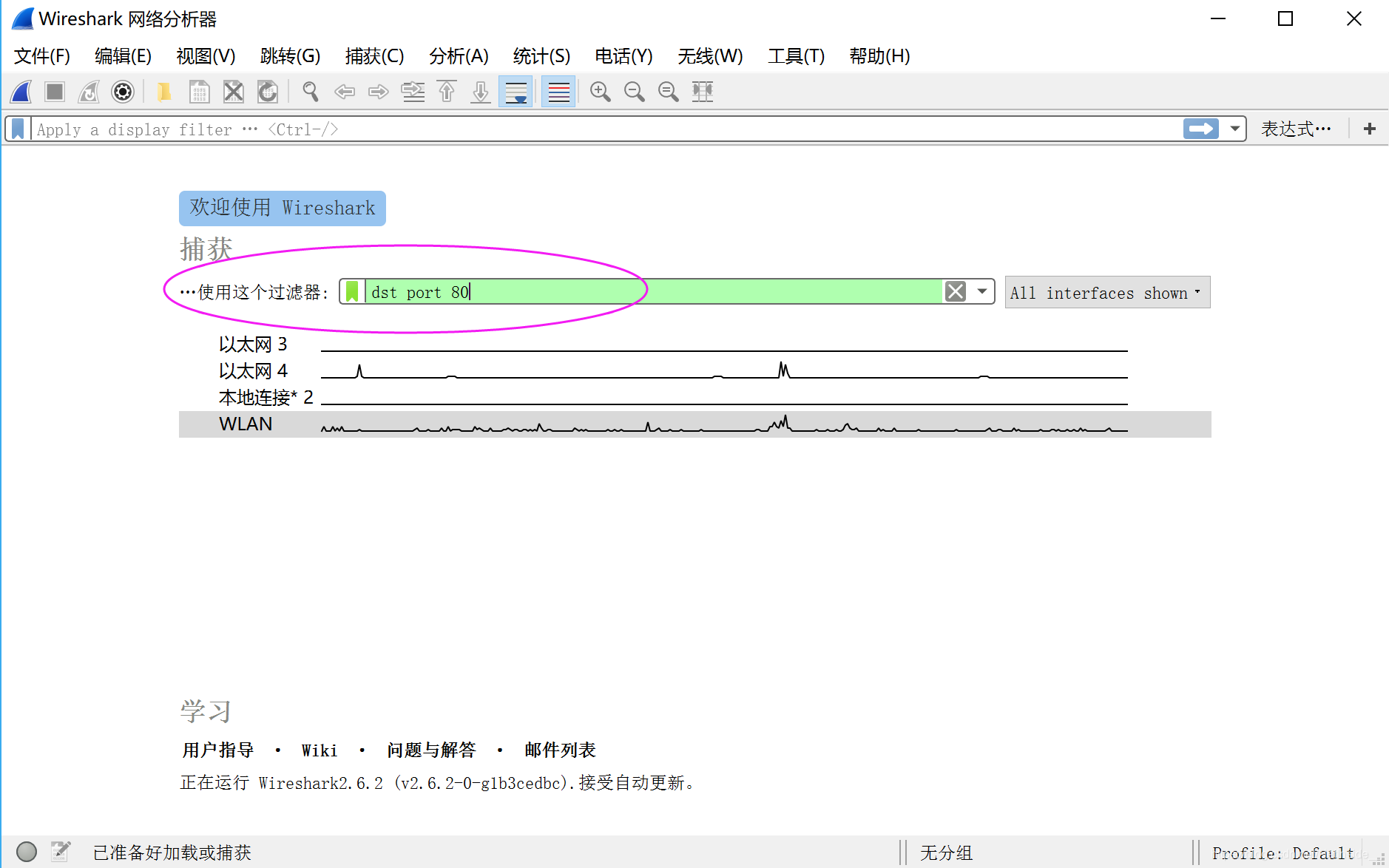Save capture file toolbar icon
This screenshot has width=1389, height=868.
(199, 92)
